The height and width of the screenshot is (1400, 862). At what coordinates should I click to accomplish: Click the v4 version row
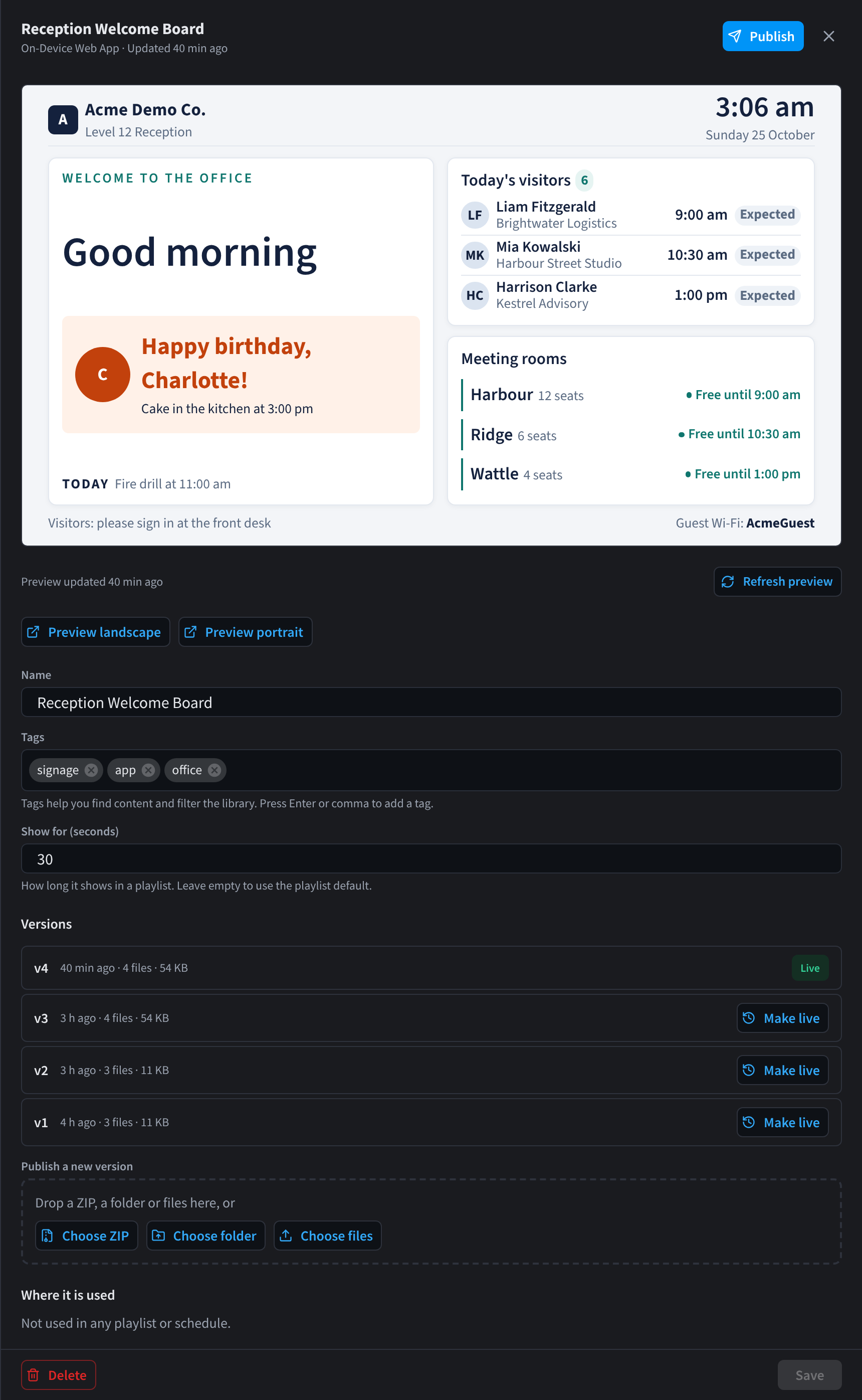click(x=431, y=968)
